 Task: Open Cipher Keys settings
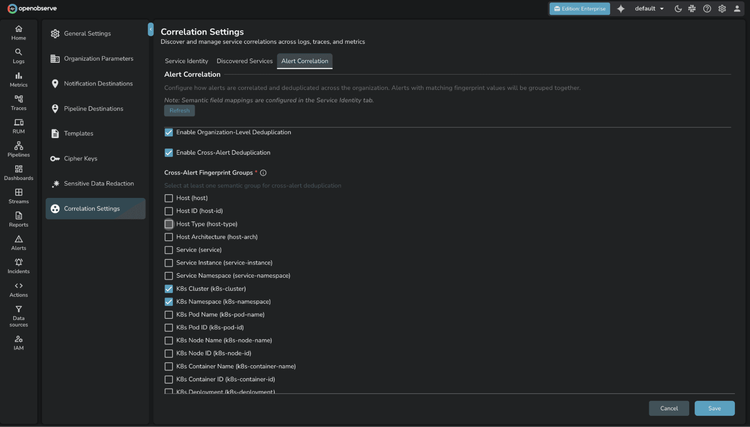coord(80,158)
